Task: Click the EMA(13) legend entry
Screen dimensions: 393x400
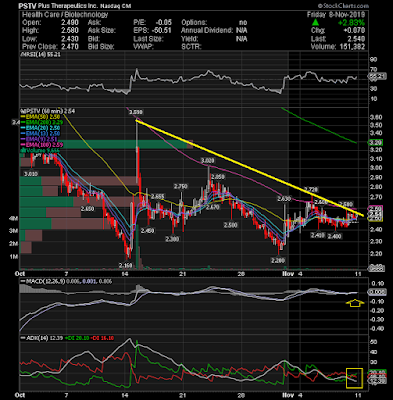Action: 40,134
